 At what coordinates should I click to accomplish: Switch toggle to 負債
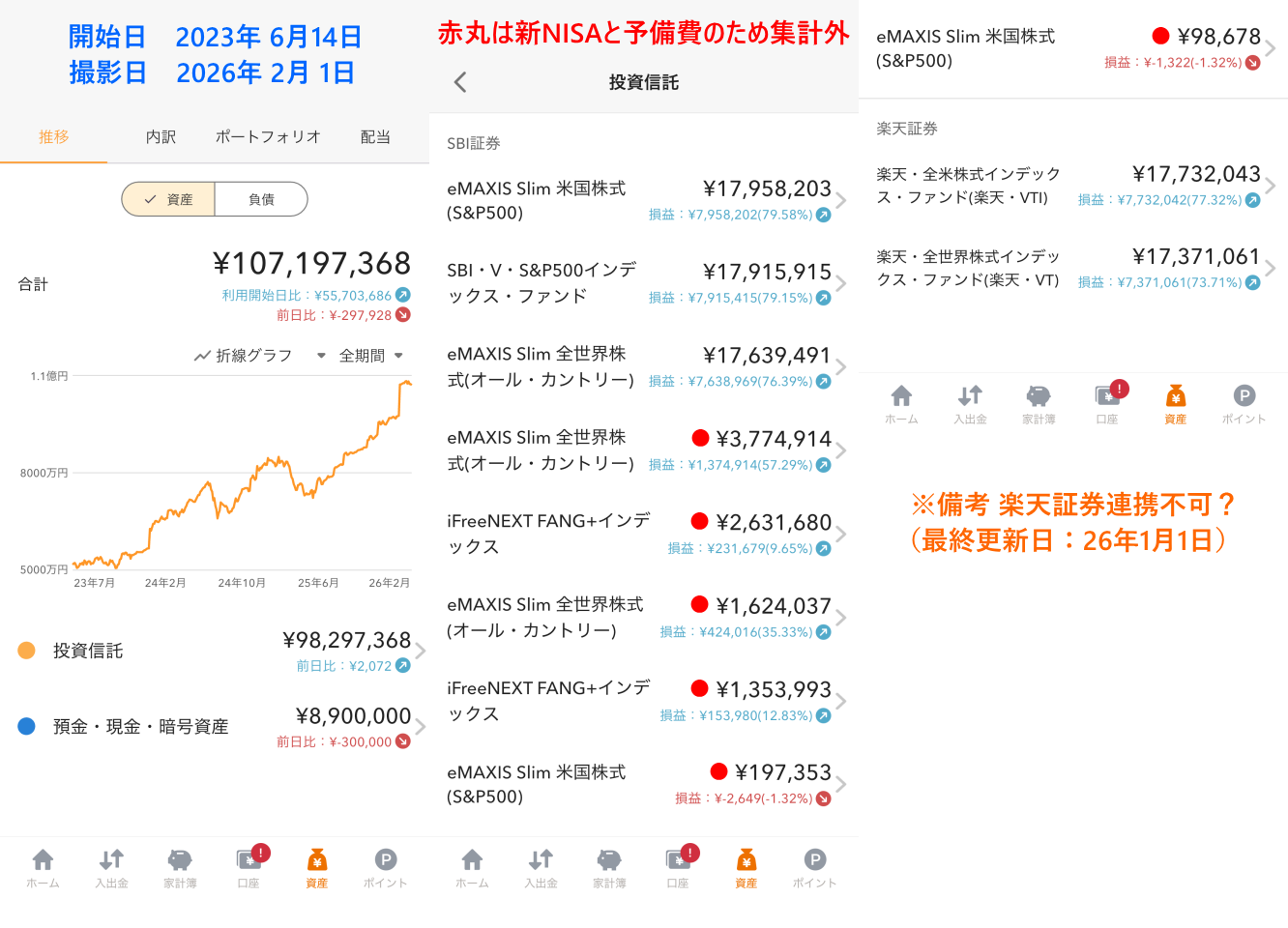coord(261,199)
